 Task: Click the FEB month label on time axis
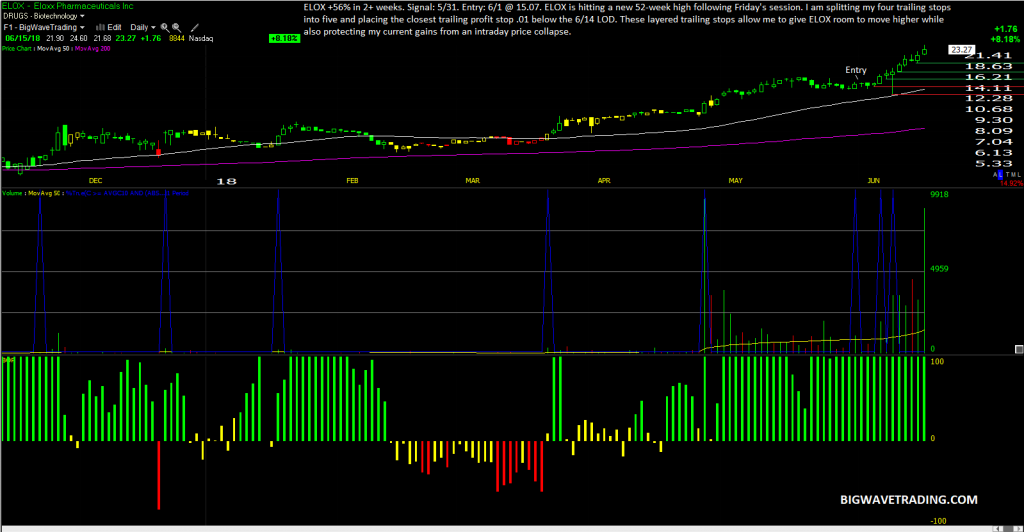coord(352,180)
